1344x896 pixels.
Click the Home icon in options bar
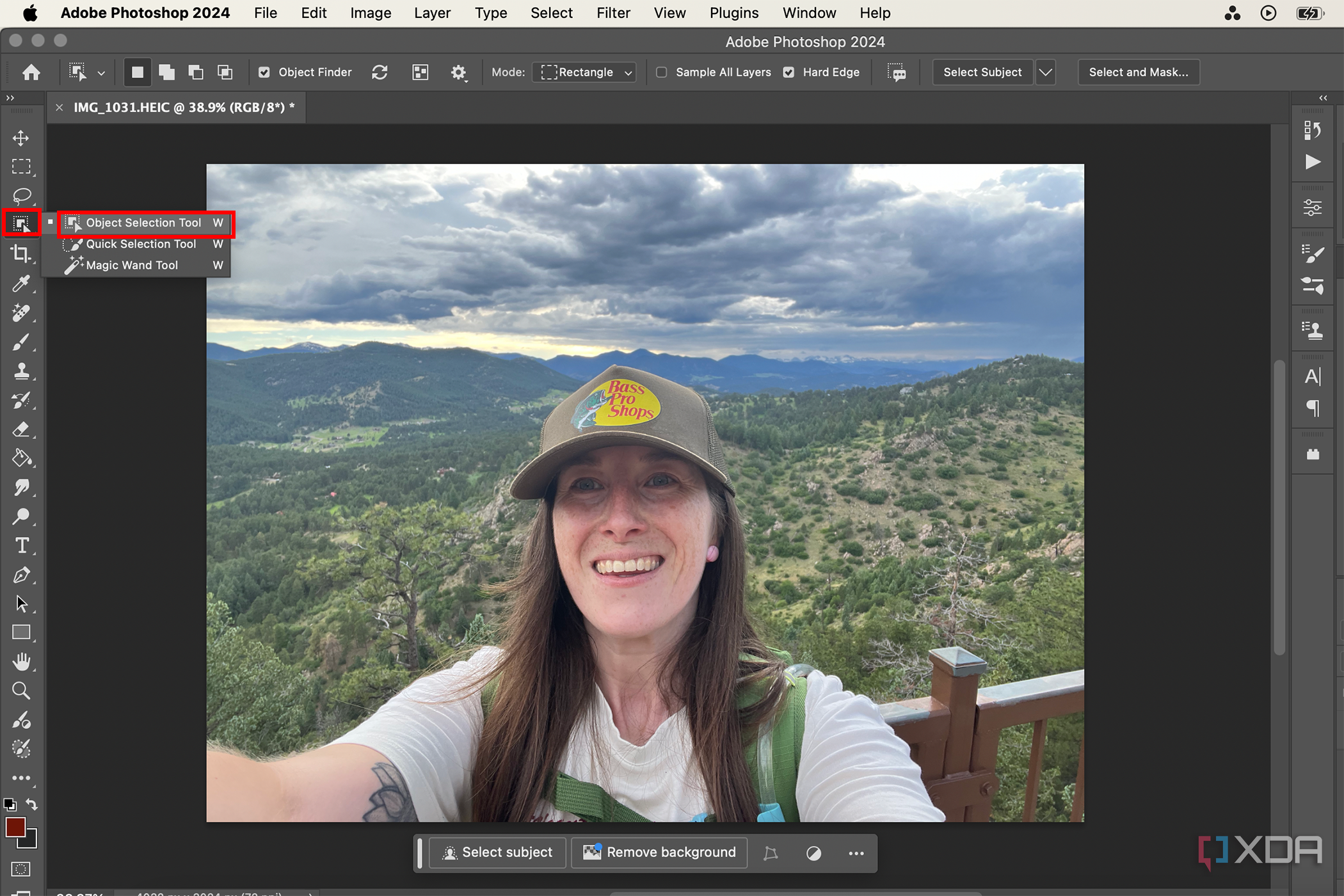(x=31, y=72)
